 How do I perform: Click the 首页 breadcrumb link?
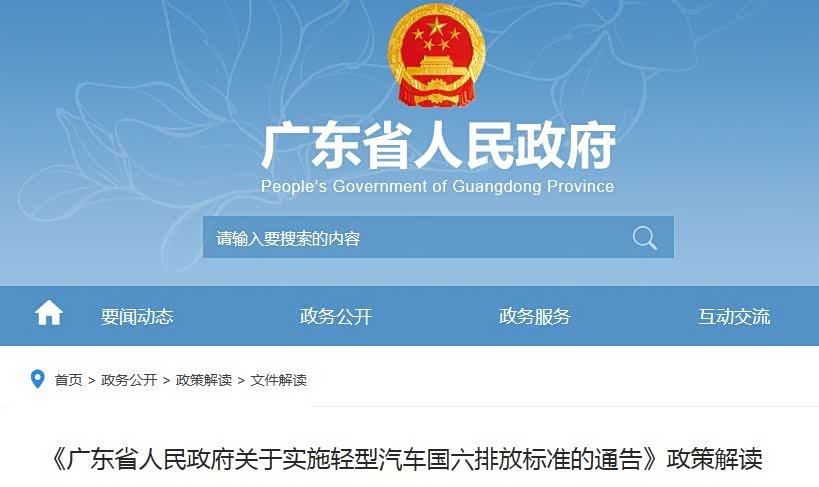click(x=68, y=380)
